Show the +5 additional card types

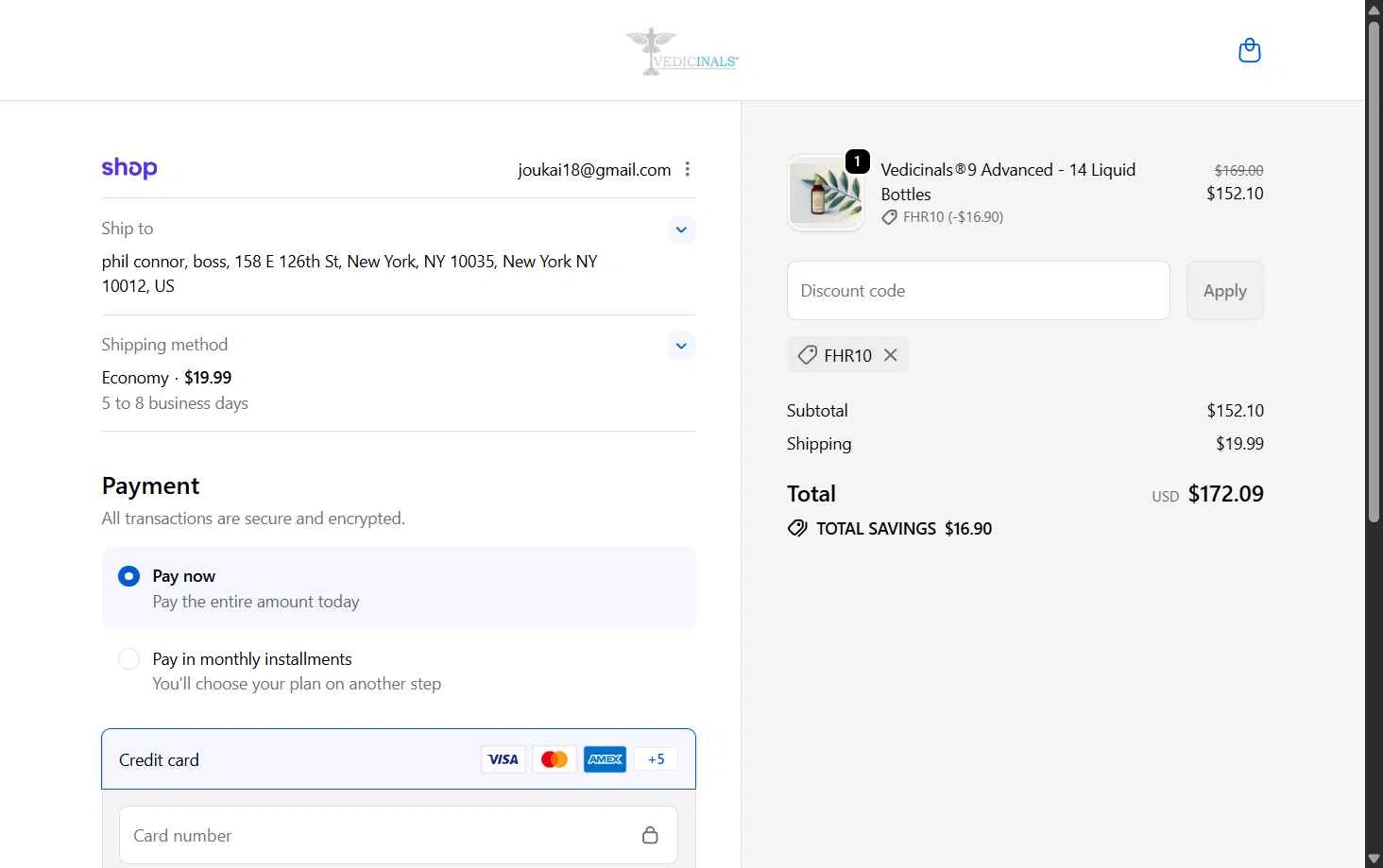click(x=656, y=759)
